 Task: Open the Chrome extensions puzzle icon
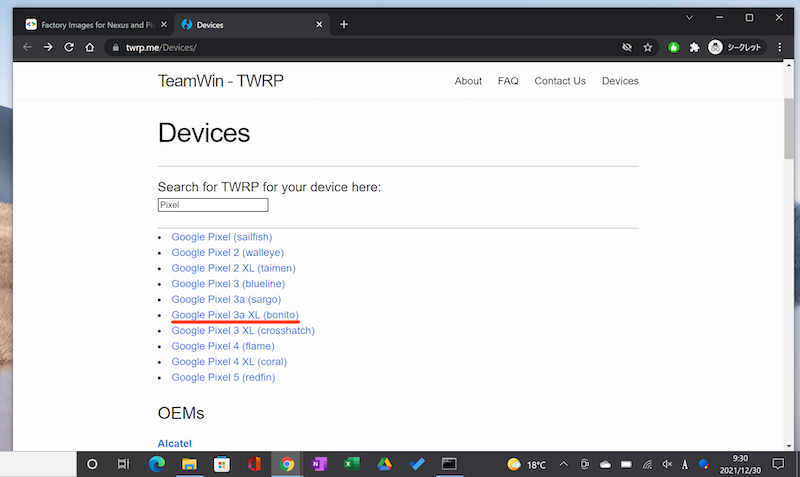(694, 47)
